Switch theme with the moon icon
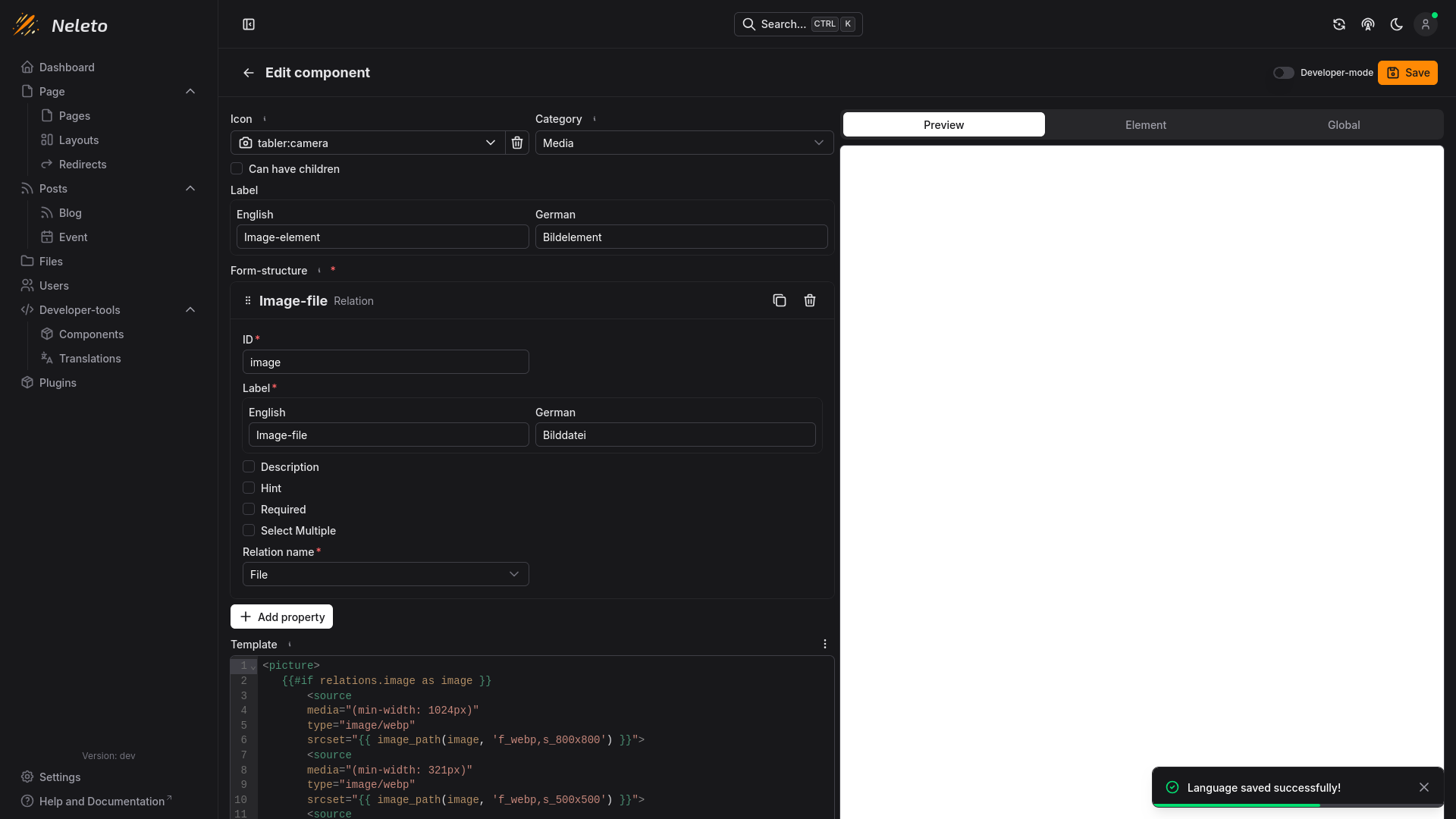 [1396, 24]
